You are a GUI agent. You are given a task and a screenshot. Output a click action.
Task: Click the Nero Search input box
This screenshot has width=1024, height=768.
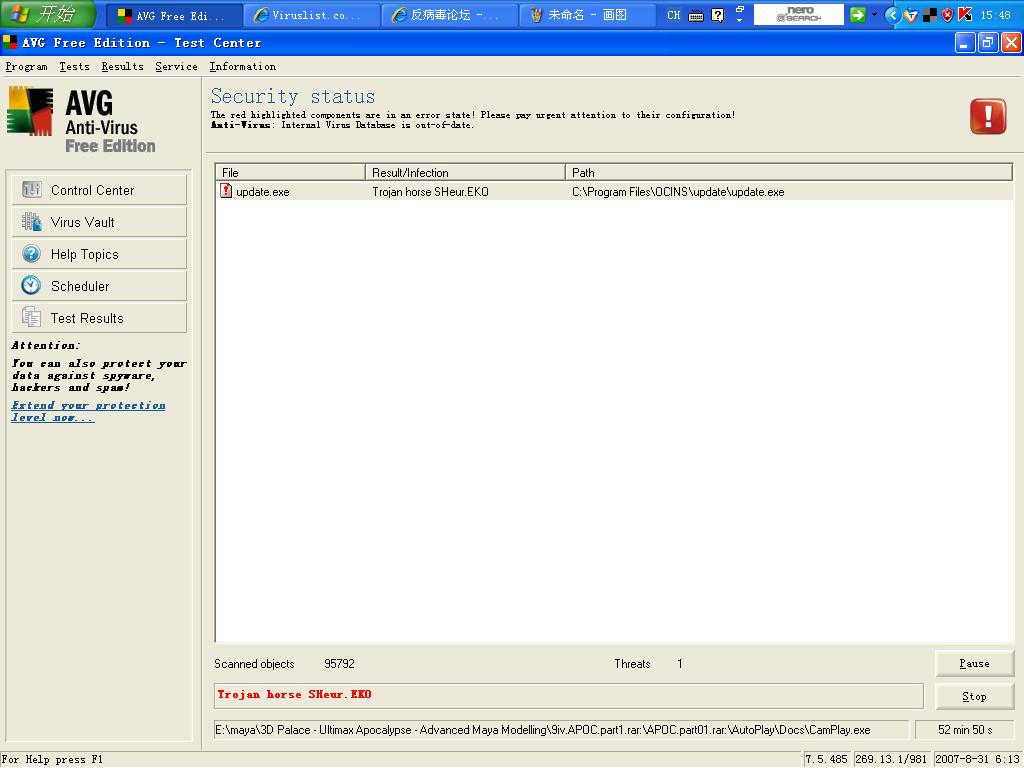coord(799,15)
